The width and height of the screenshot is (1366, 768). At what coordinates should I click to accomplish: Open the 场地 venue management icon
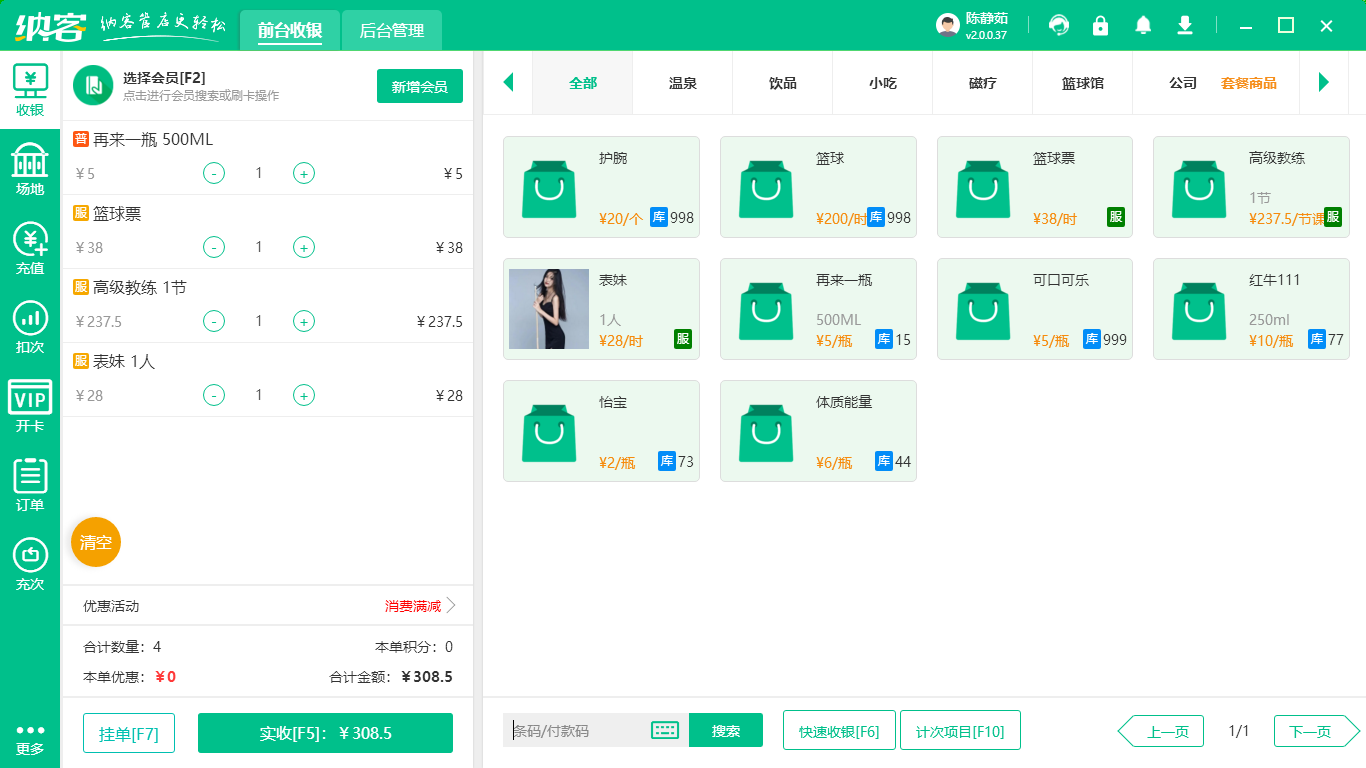29,167
